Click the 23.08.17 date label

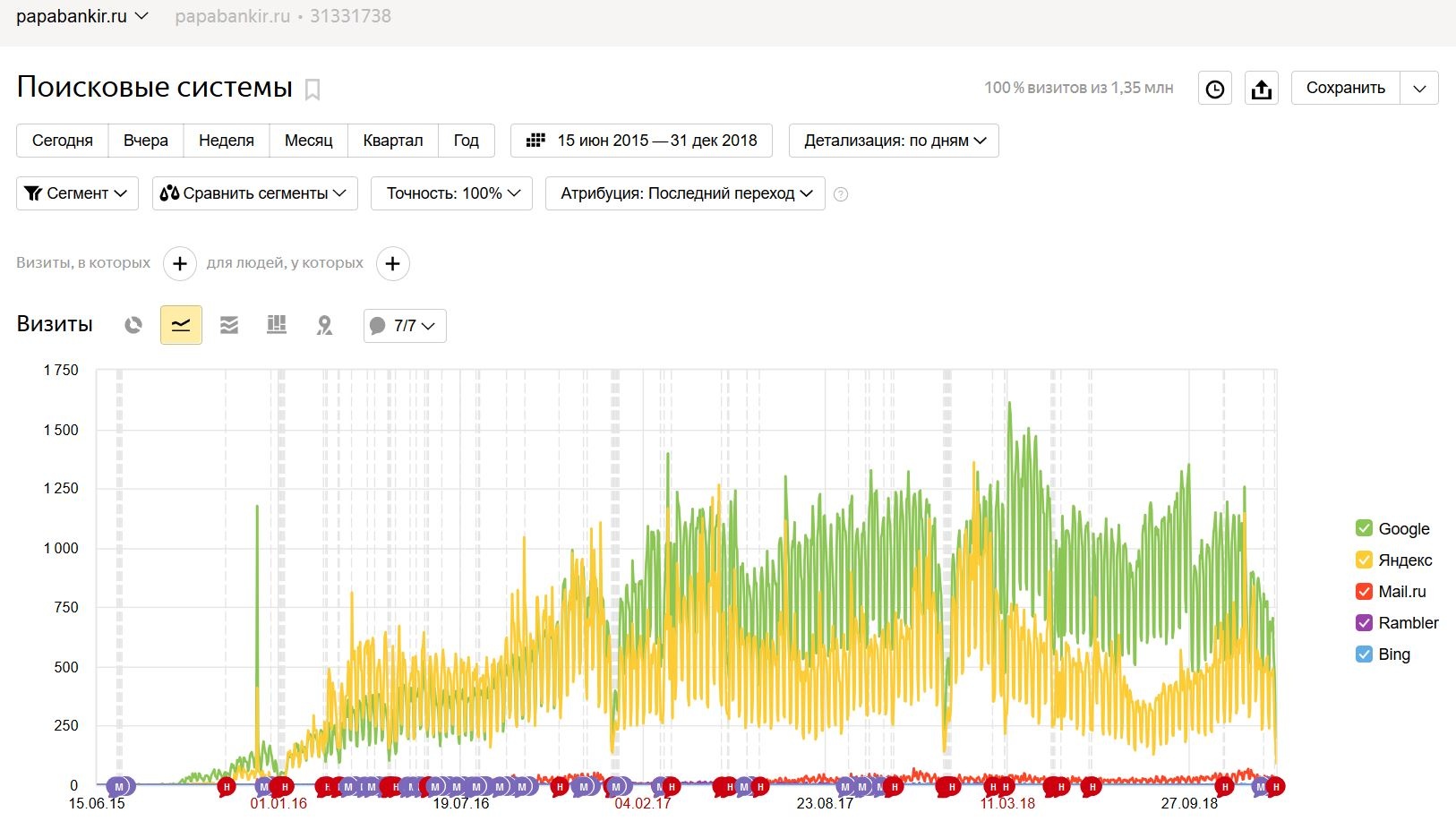(x=826, y=804)
